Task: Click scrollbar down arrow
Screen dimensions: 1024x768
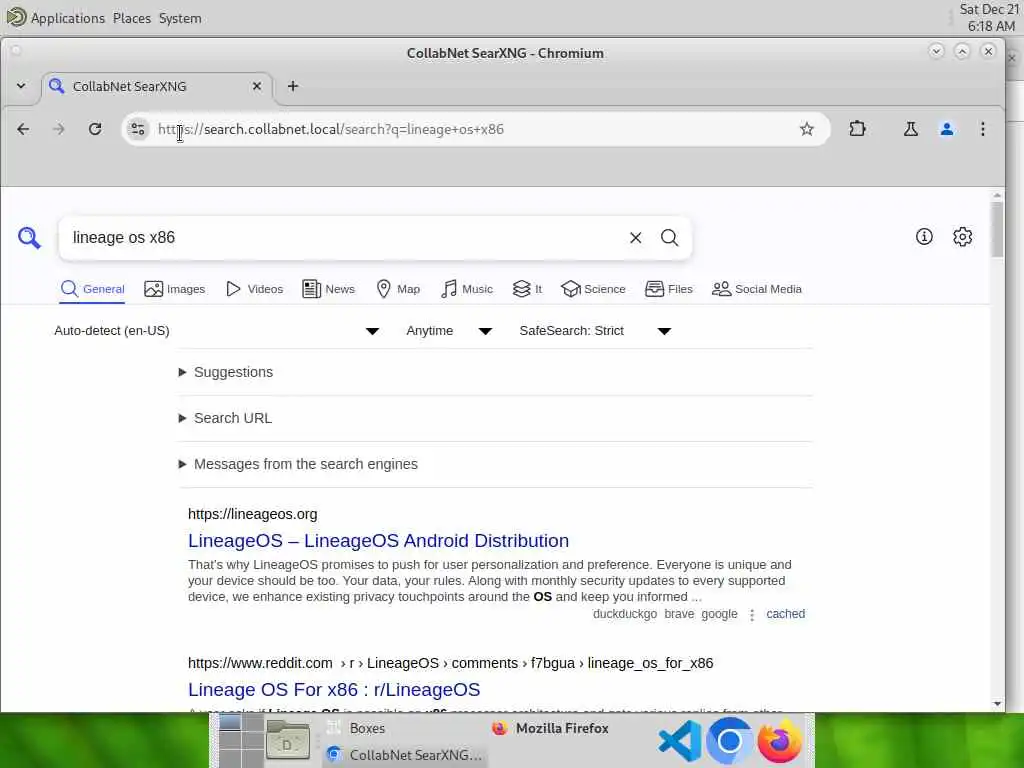Action: click(x=997, y=704)
